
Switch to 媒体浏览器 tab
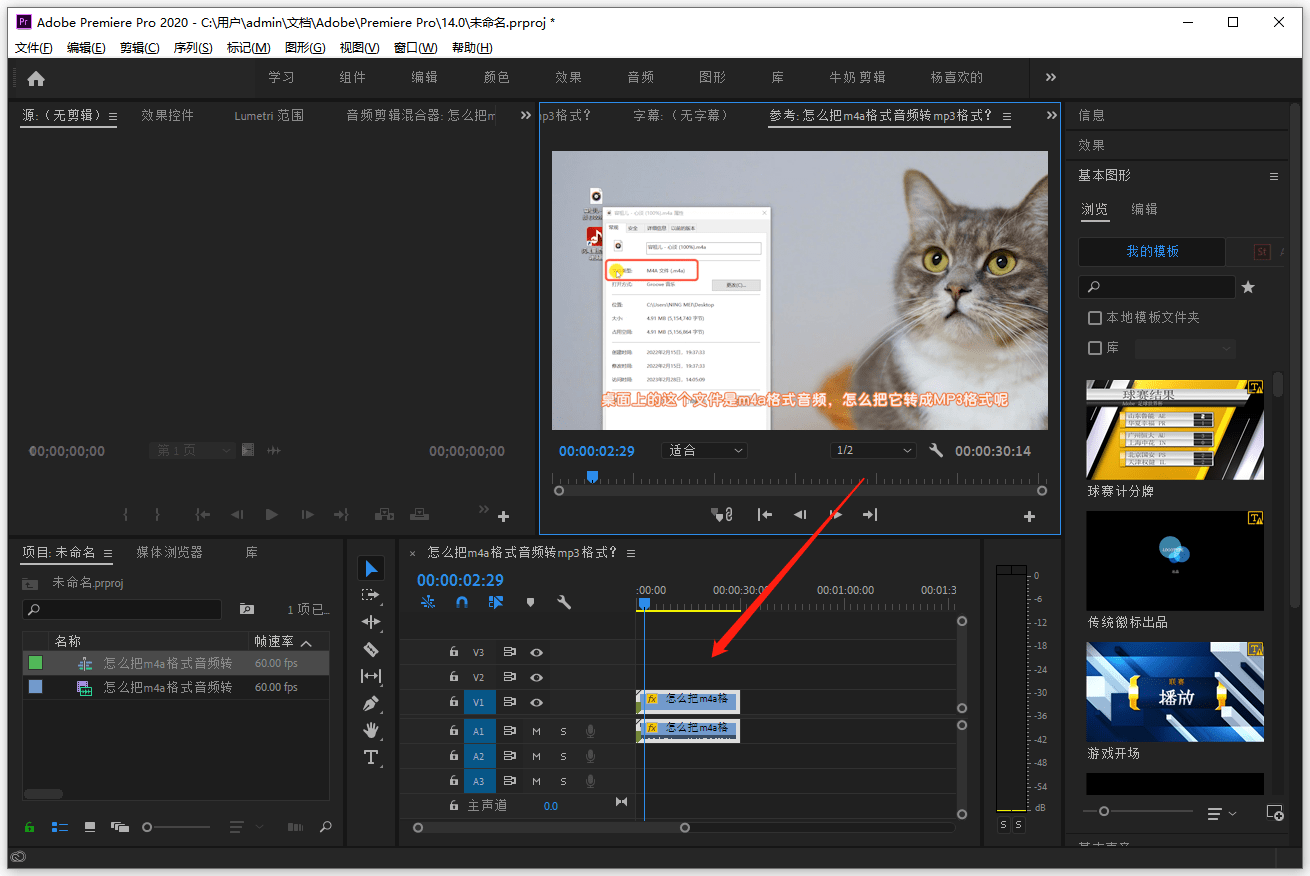pos(170,552)
